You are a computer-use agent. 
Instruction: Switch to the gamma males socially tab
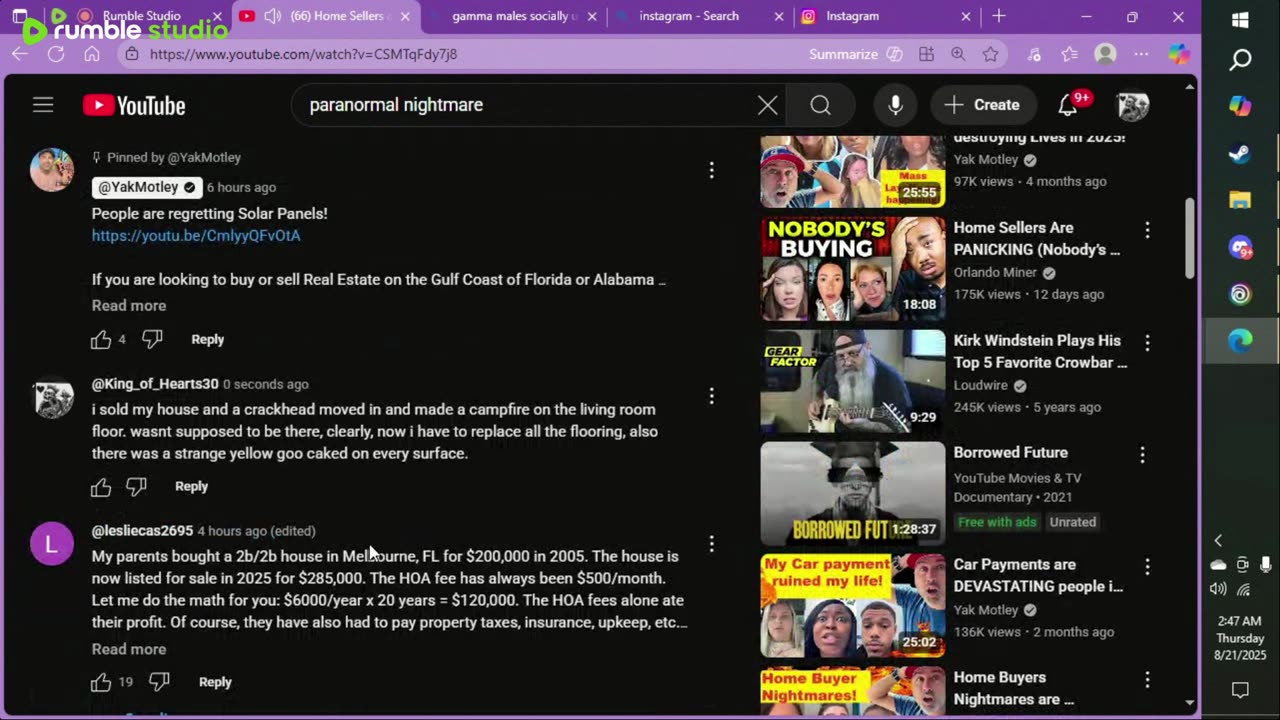(514, 16)
